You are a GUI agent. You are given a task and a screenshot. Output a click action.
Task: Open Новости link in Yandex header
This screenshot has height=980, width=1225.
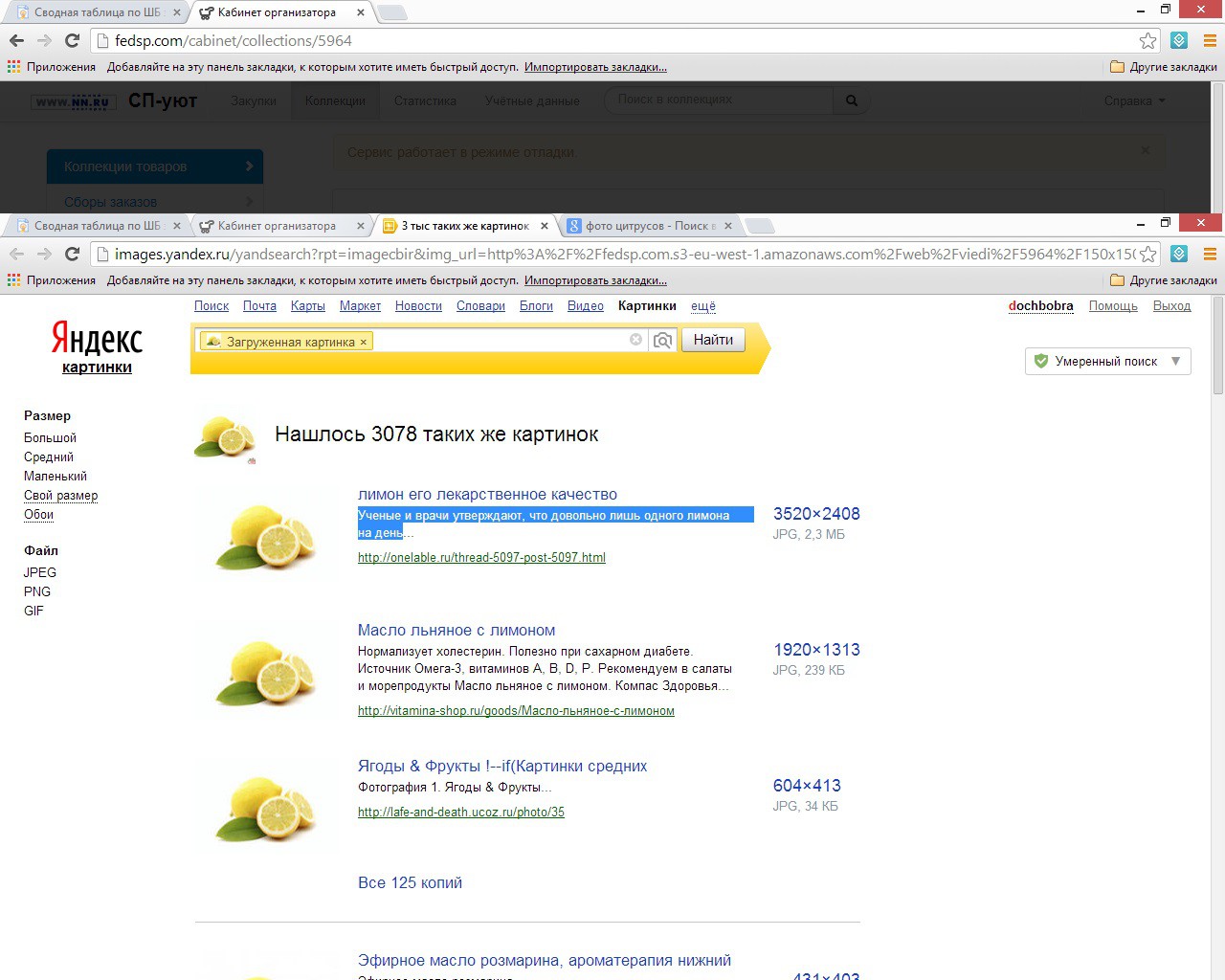418,306
